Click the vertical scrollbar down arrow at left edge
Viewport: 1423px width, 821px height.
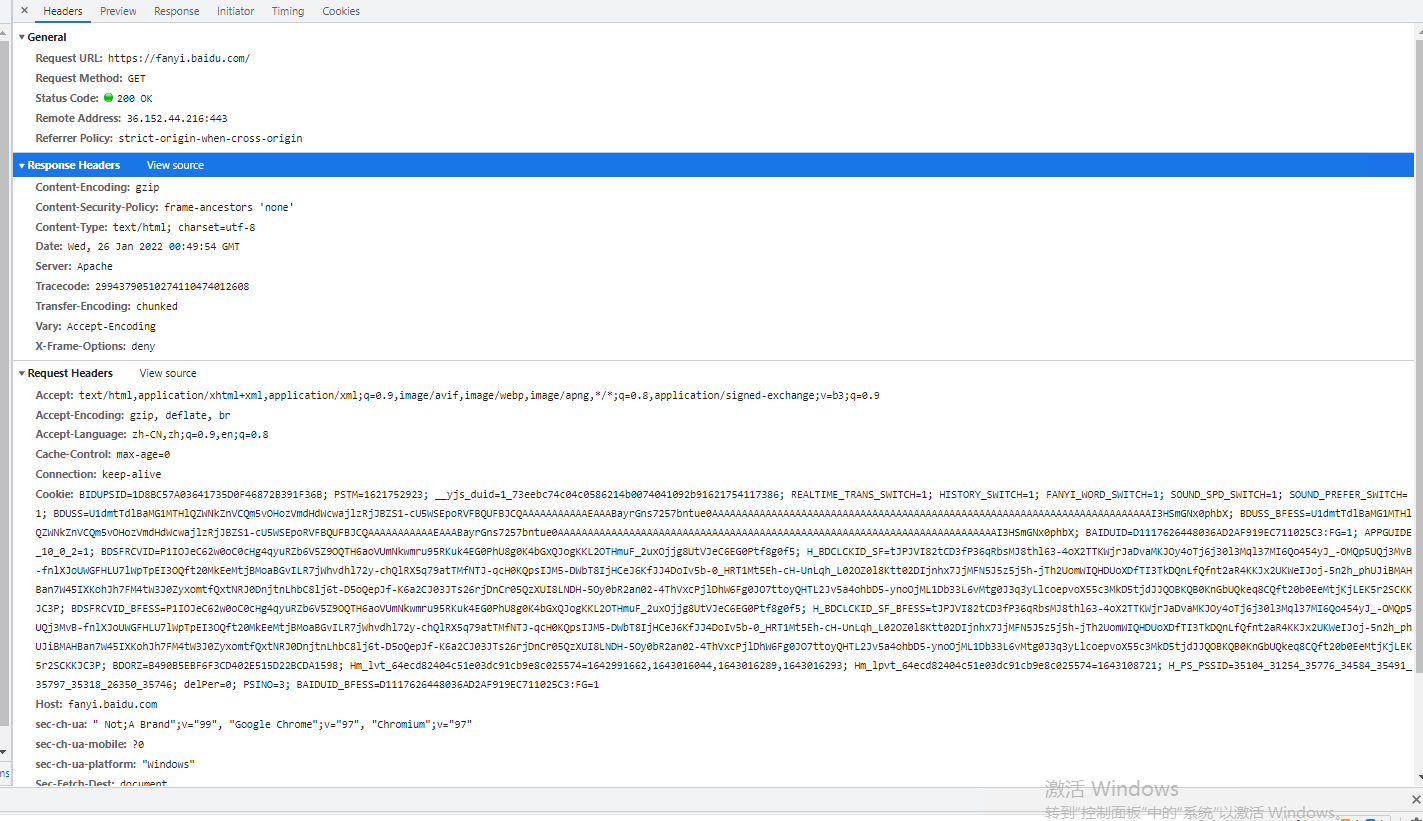[4, 752]
